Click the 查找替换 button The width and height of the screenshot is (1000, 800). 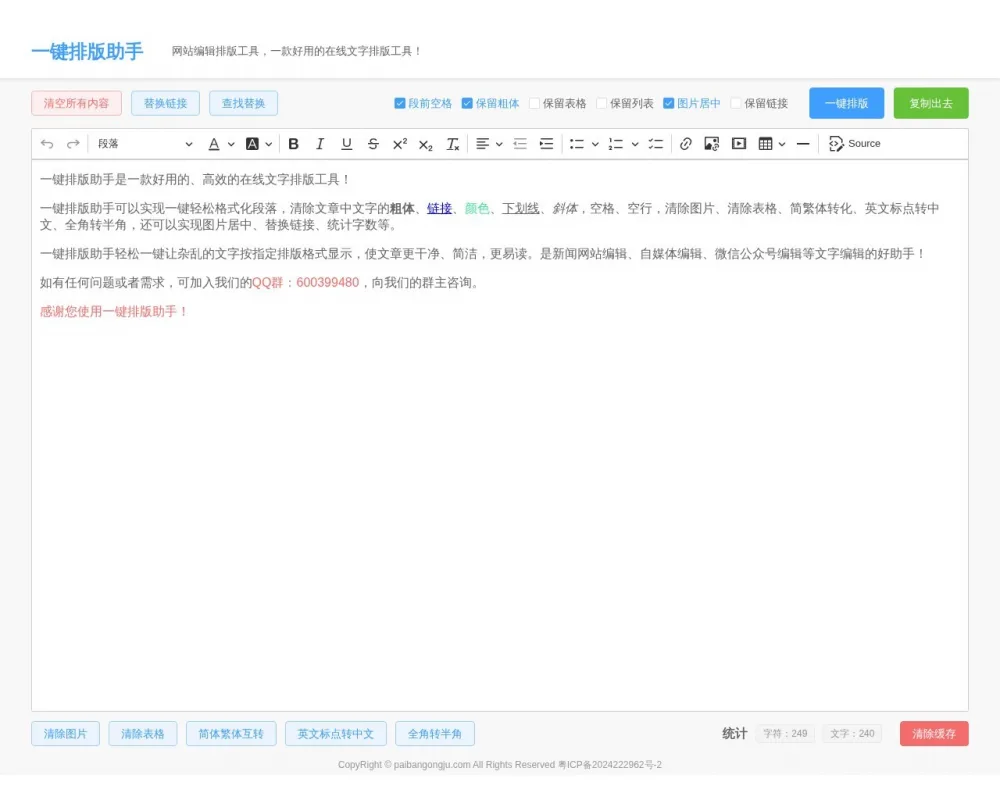tap(244, 103)
